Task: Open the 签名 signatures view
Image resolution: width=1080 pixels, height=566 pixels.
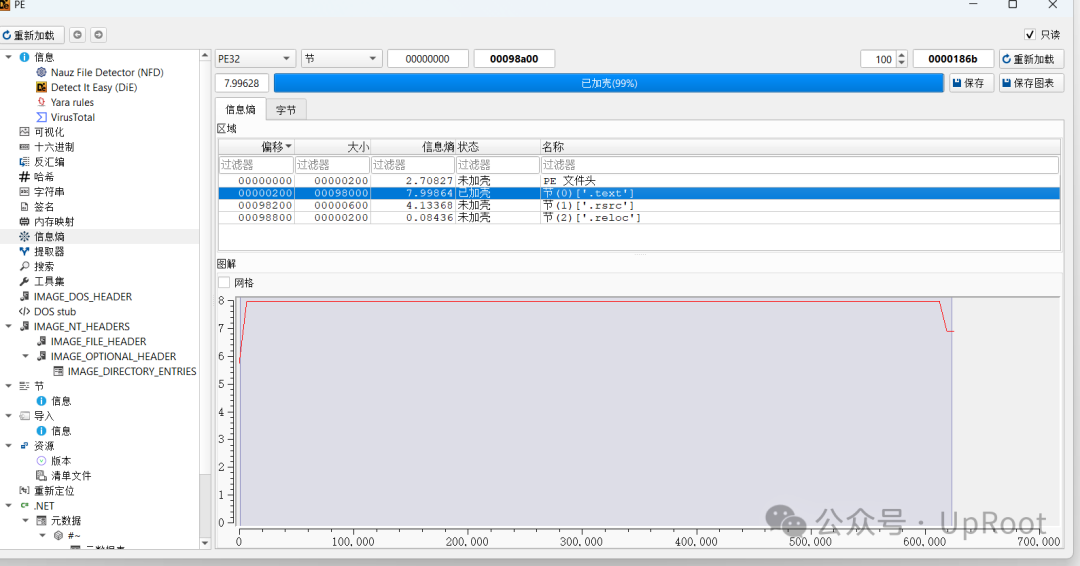Action: 37,207
